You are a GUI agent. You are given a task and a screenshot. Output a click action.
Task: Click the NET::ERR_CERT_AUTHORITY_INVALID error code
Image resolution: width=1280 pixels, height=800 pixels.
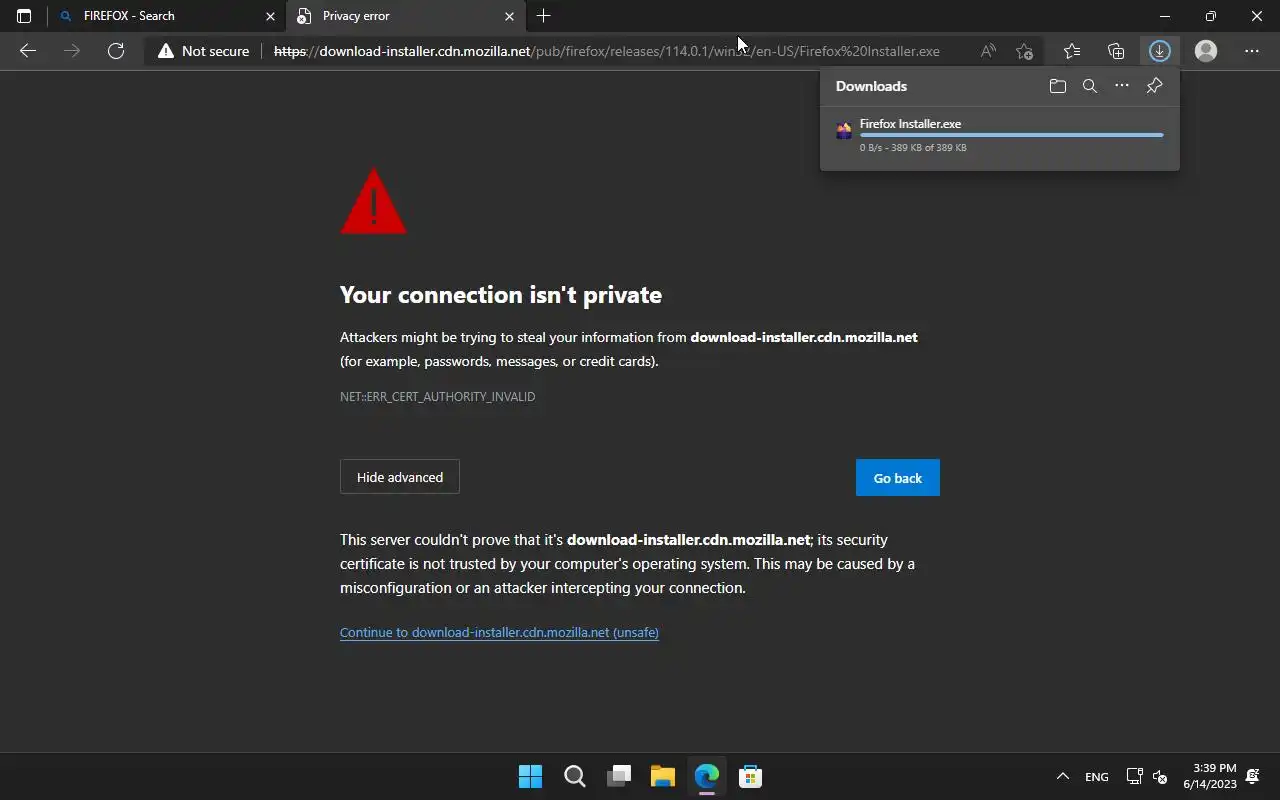(x=437, y=397)
